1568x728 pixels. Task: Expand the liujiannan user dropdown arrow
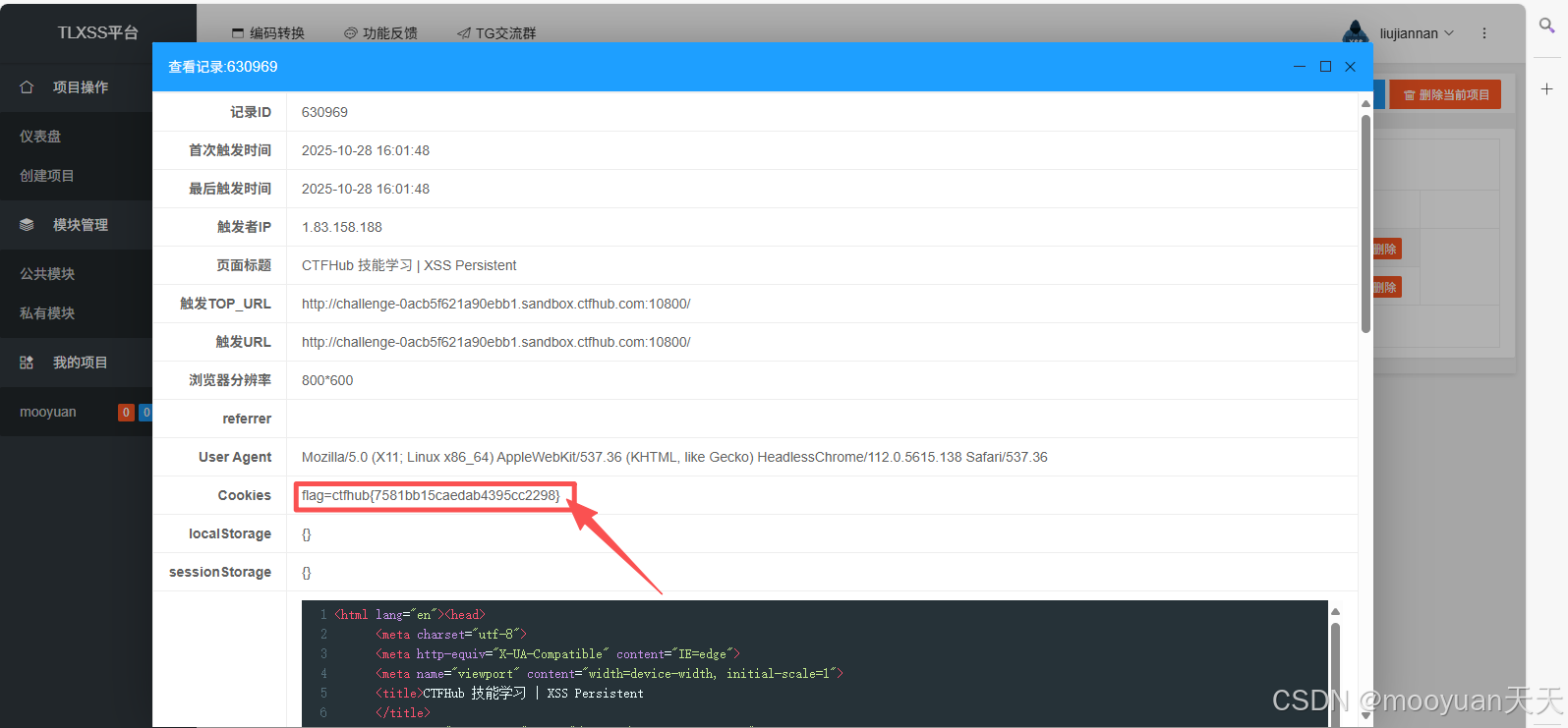pos(1448,33)
